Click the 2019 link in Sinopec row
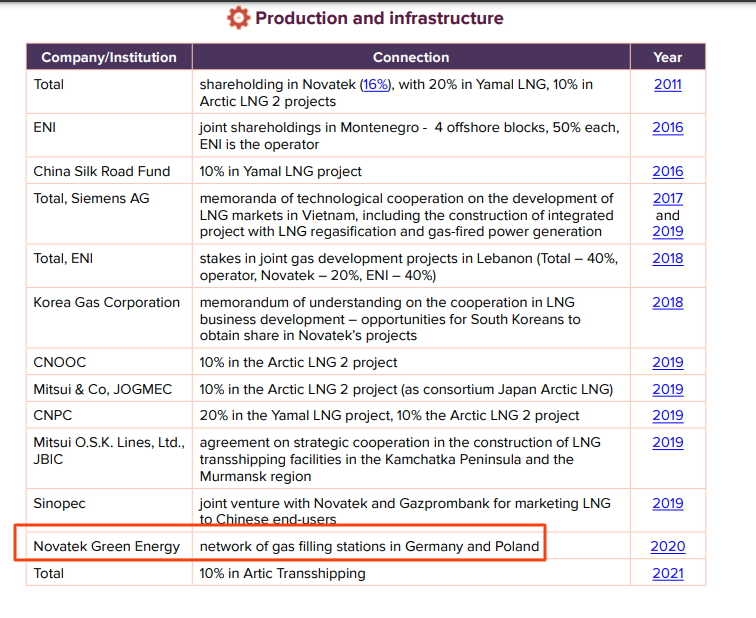Screen dimensions: 756x618 click(x=668, y=503)
